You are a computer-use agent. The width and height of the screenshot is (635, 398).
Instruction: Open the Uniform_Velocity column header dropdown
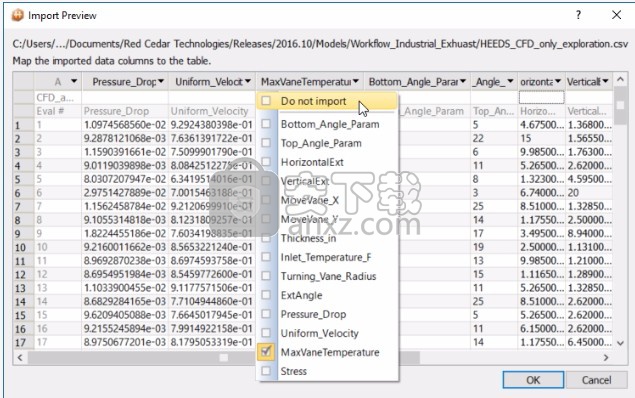pyautogui.click(x=248, y=81)
